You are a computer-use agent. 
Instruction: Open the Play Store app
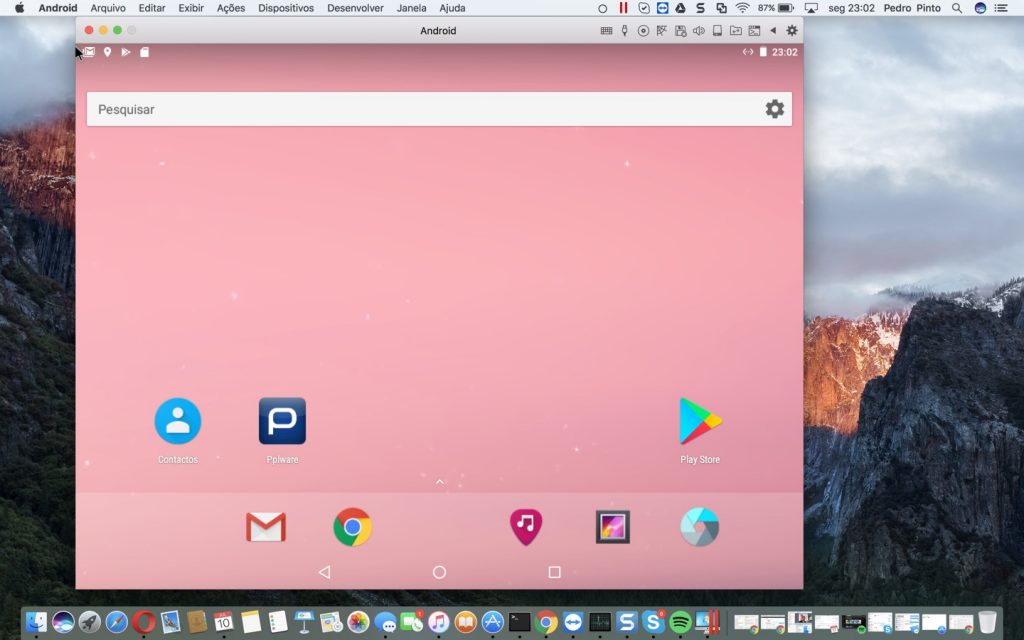click(x=699, y=422)
